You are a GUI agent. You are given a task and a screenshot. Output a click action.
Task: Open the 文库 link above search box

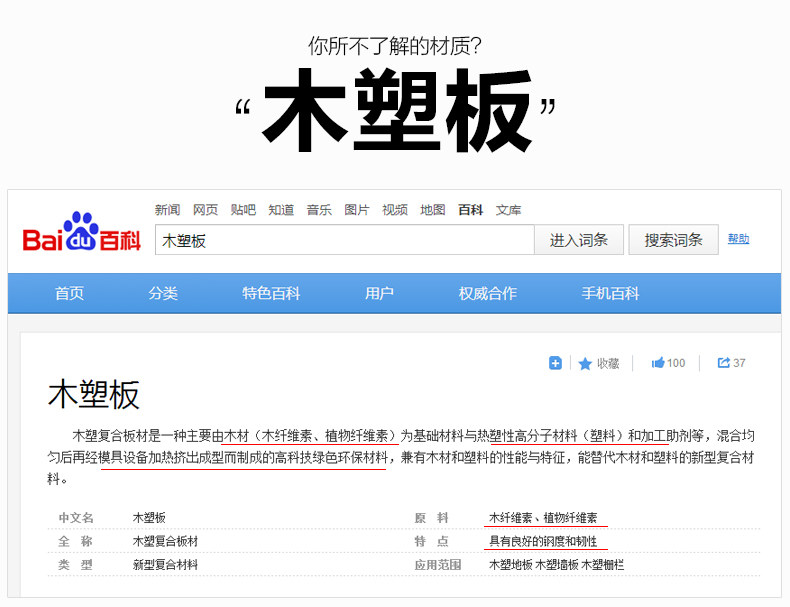(508, 210)
